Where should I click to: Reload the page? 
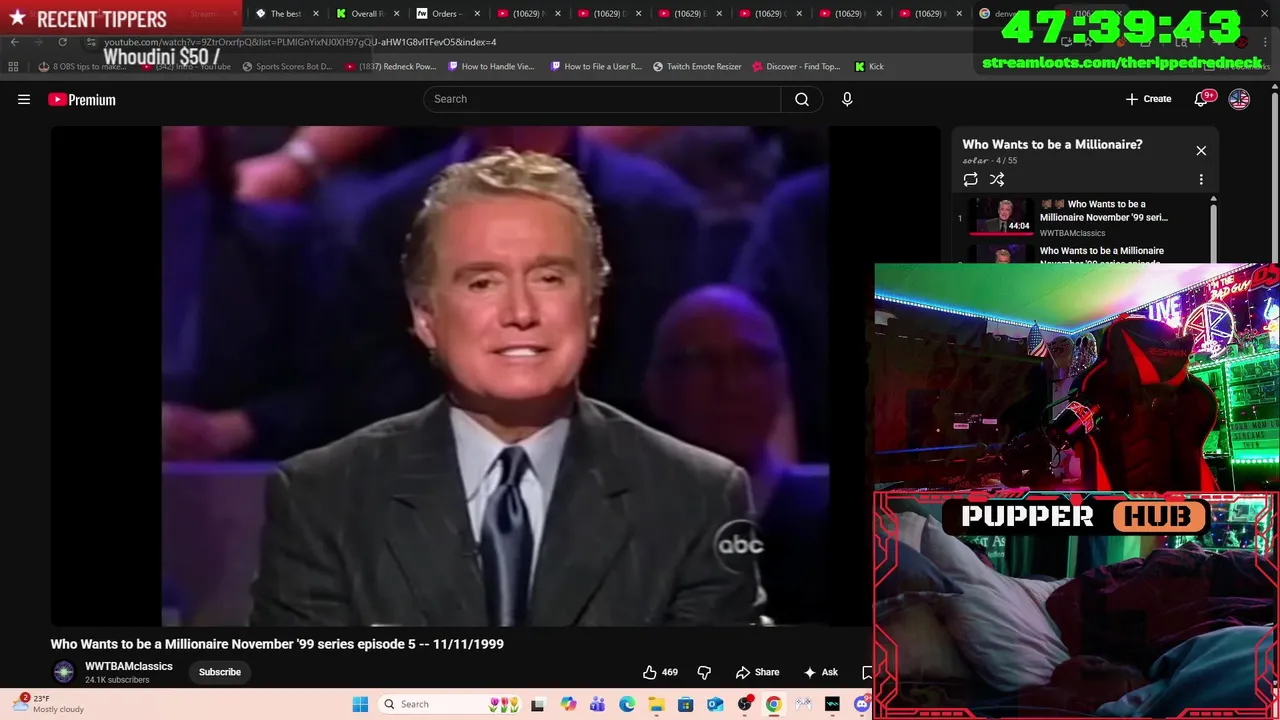(x=62, y=42)
